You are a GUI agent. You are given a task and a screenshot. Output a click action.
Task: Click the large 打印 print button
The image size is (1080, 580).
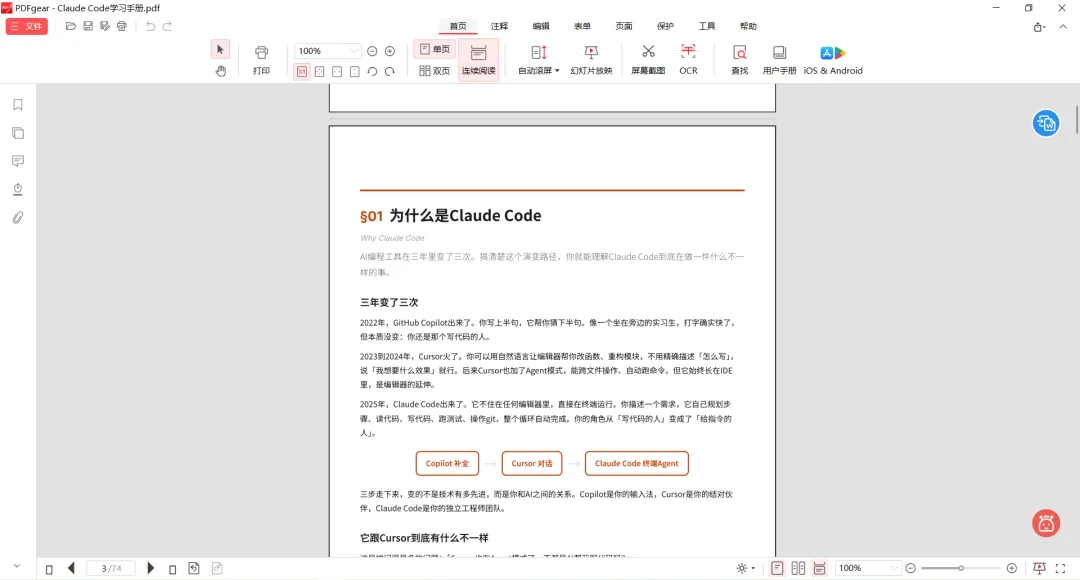coord(261,60)
